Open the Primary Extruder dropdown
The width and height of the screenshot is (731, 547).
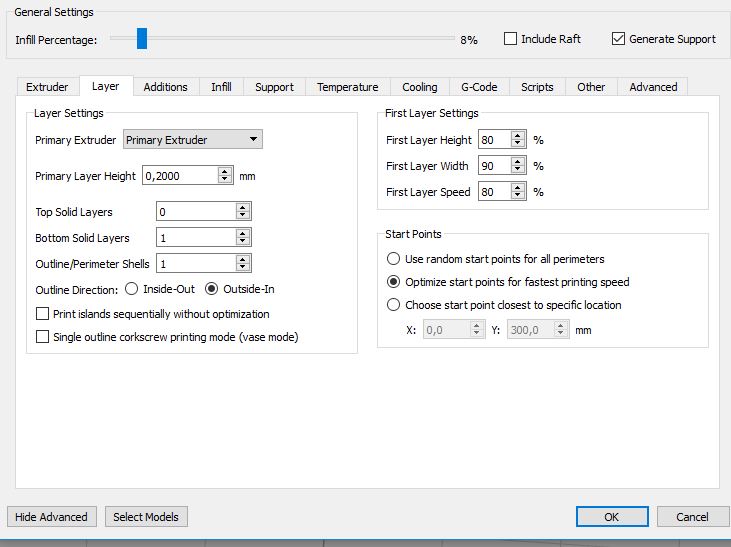[x=193, y=140]
